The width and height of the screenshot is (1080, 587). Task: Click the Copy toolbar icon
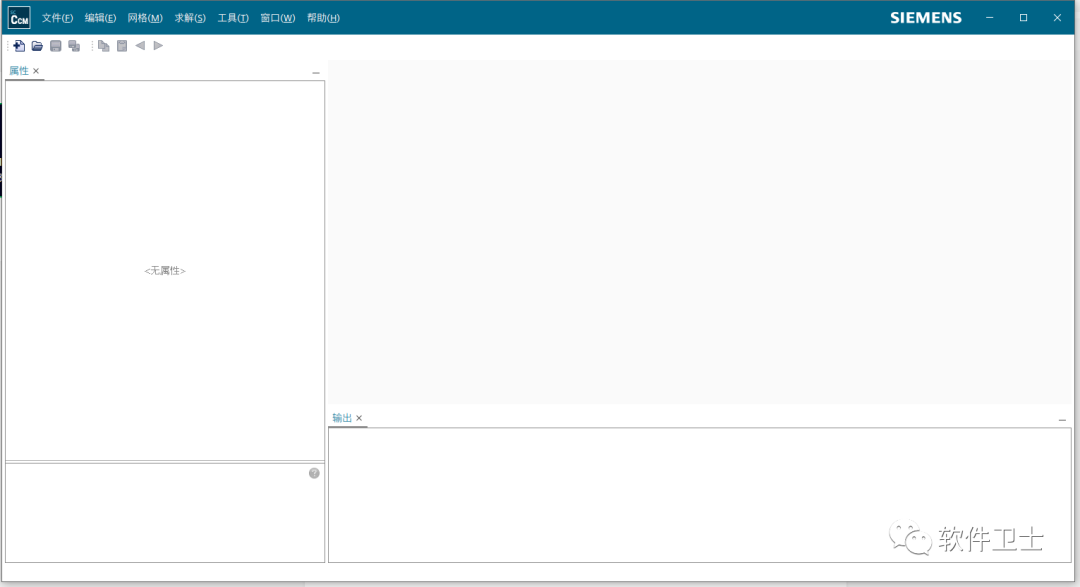103,46
